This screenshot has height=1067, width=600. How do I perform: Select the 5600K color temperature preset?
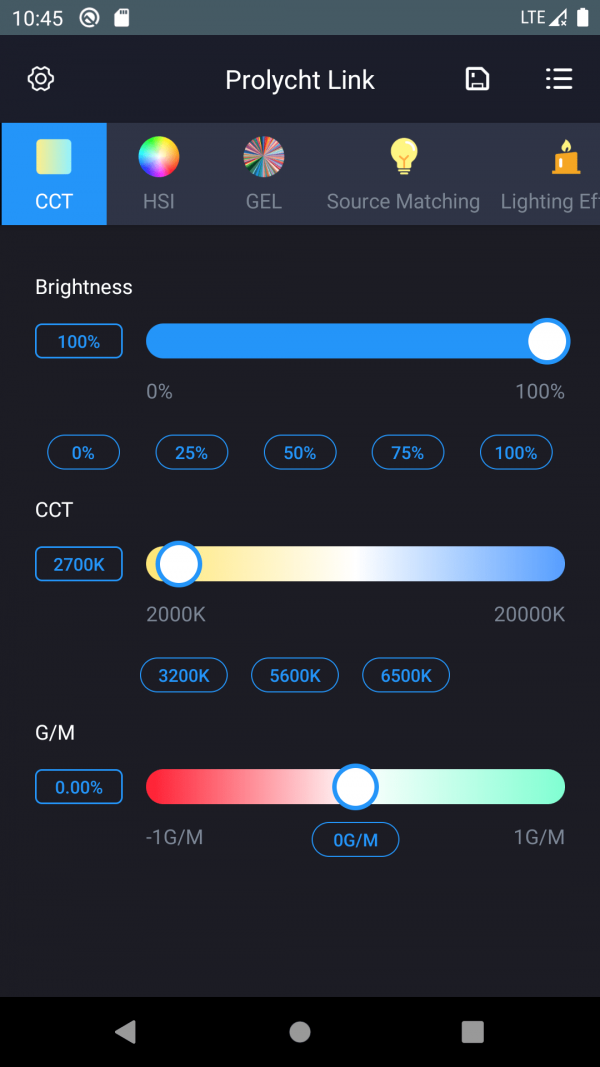(x=295, y=676)
